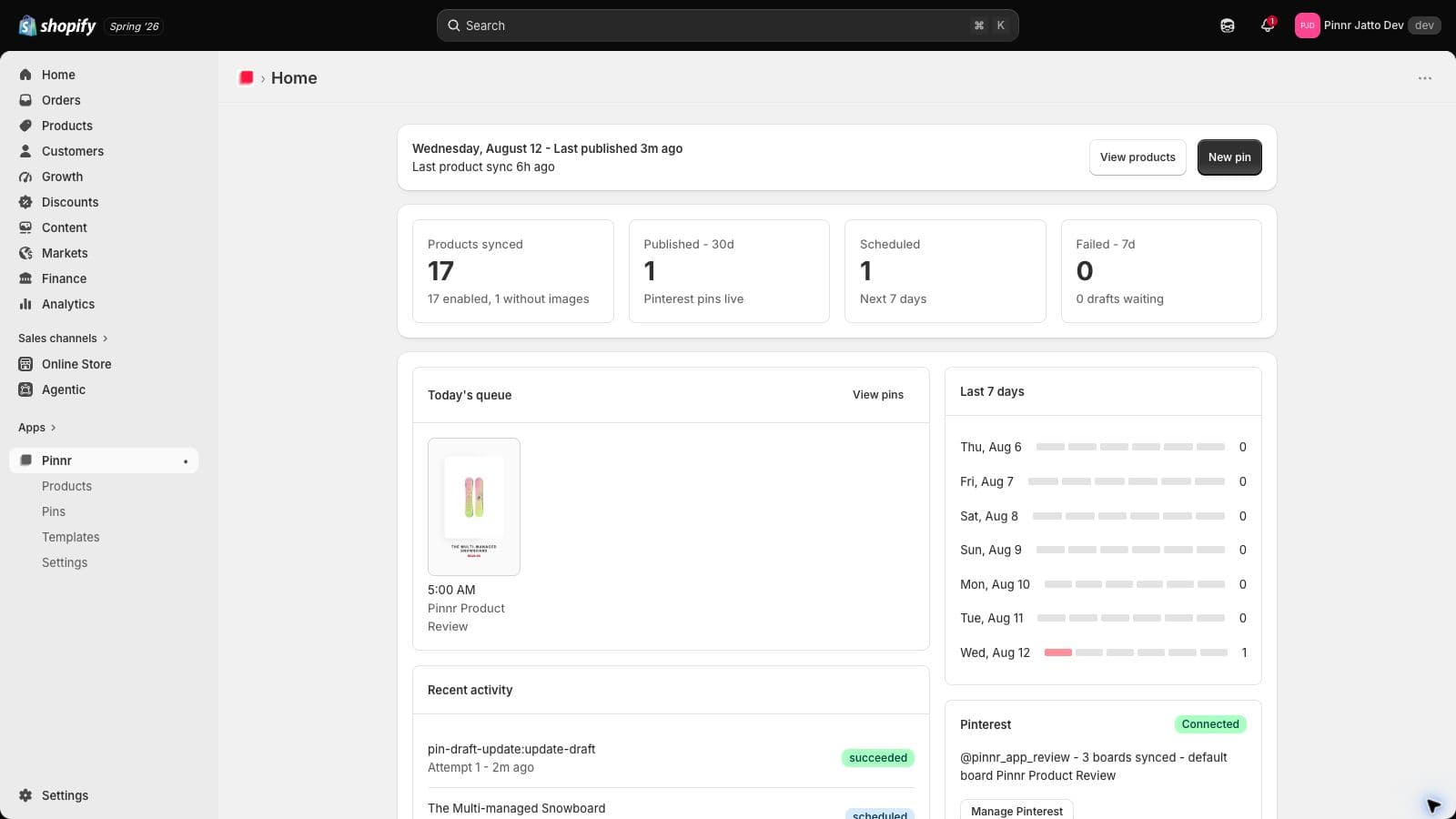Click the New pin button
This screenshot has height=819, width=1456.
[x=1229, y=157]
